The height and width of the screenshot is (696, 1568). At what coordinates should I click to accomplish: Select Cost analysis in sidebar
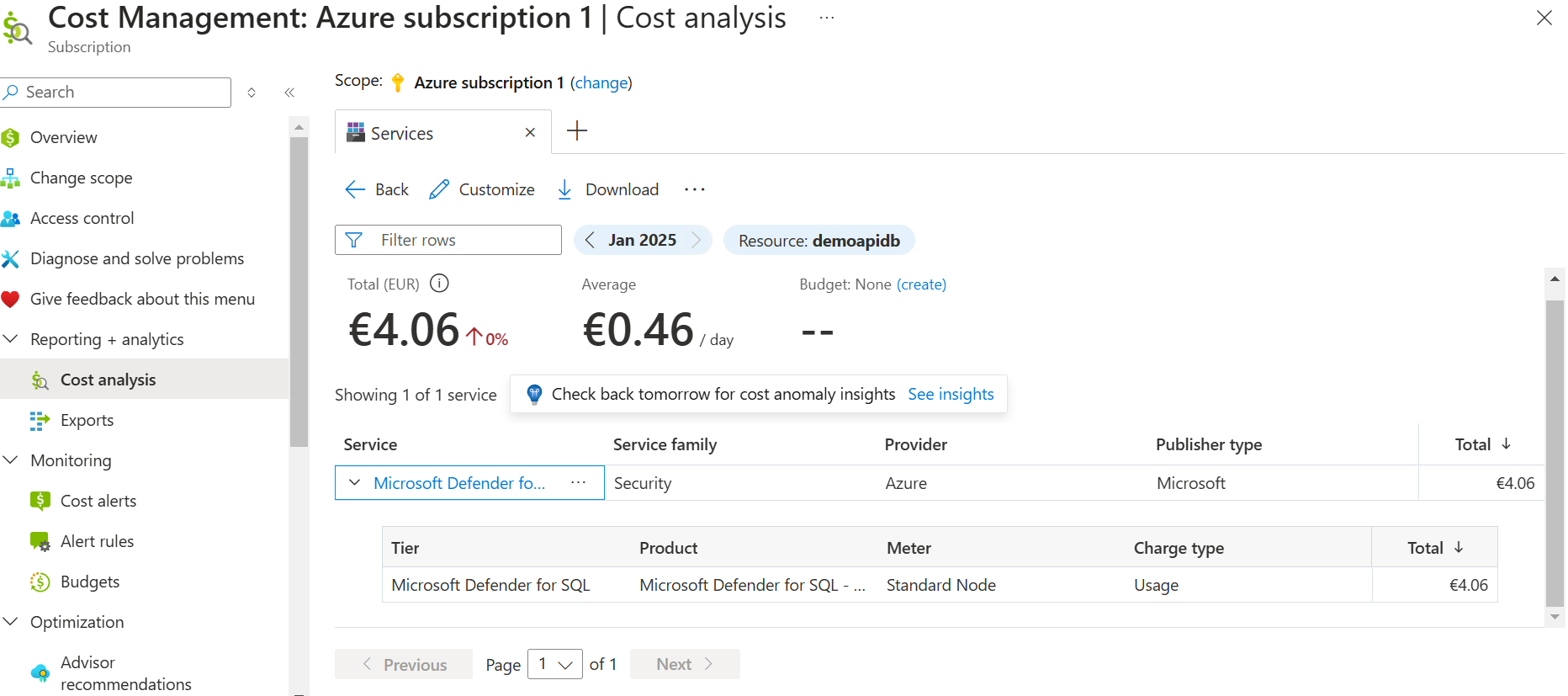pos(108,380)
